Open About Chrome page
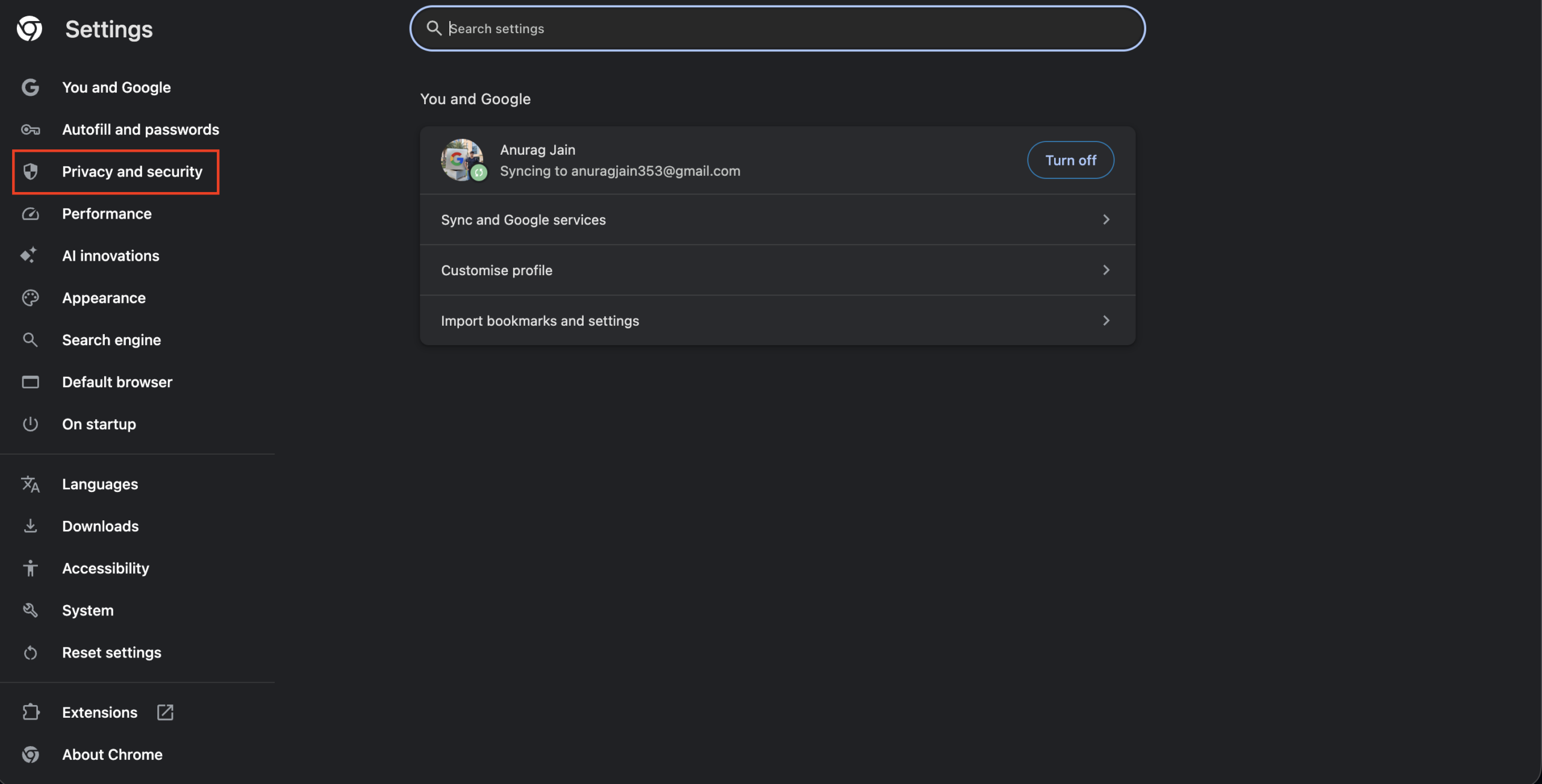The height and width of the screenshot is (784, 1542). pyautogui.click(x=112, y=754)
